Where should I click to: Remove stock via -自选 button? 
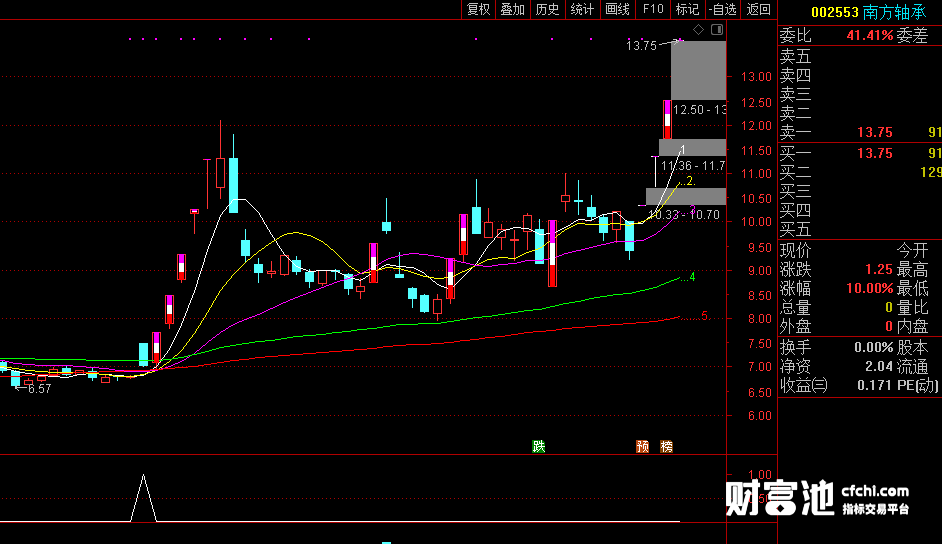[x=723, y=9]
